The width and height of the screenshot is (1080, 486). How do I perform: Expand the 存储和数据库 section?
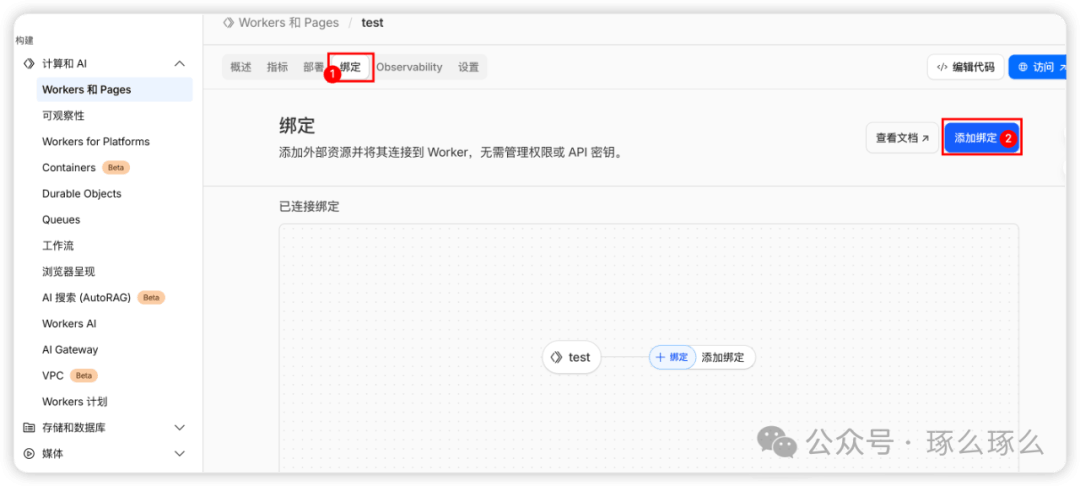(180, 428)
